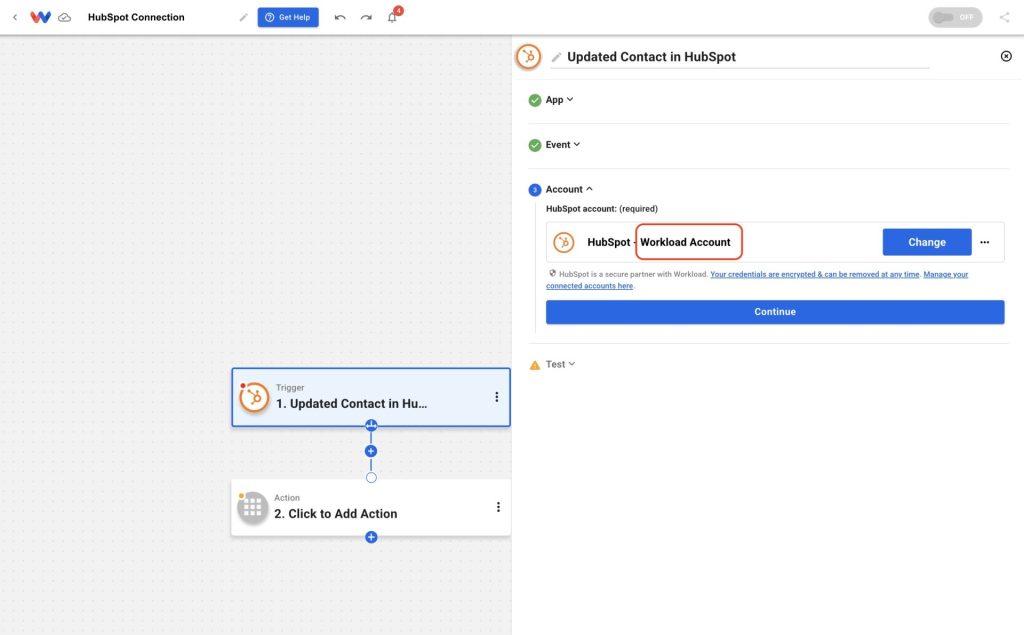
Task: Add a step using the plus between nodes
Action: 371,451
